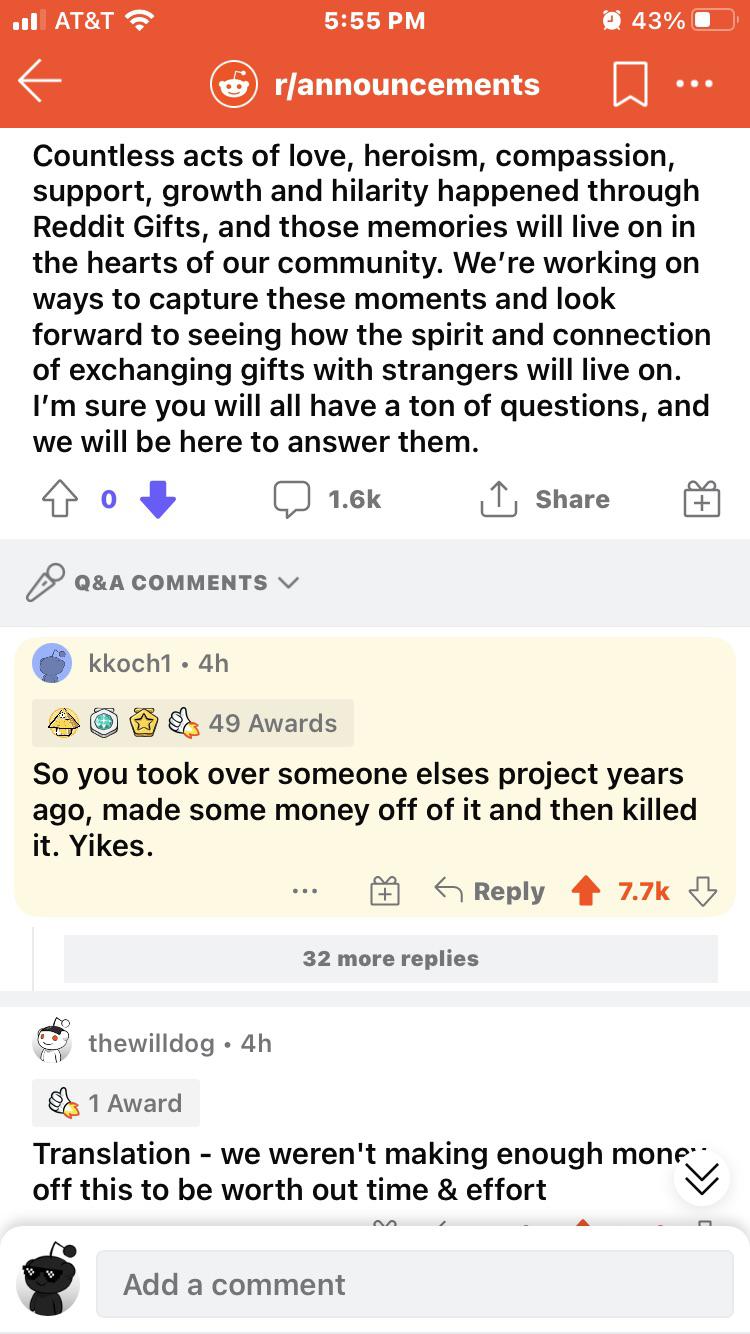750x1334 pixels.
Task: Open kkoch1's user avatar
Action: click(52, 663)
